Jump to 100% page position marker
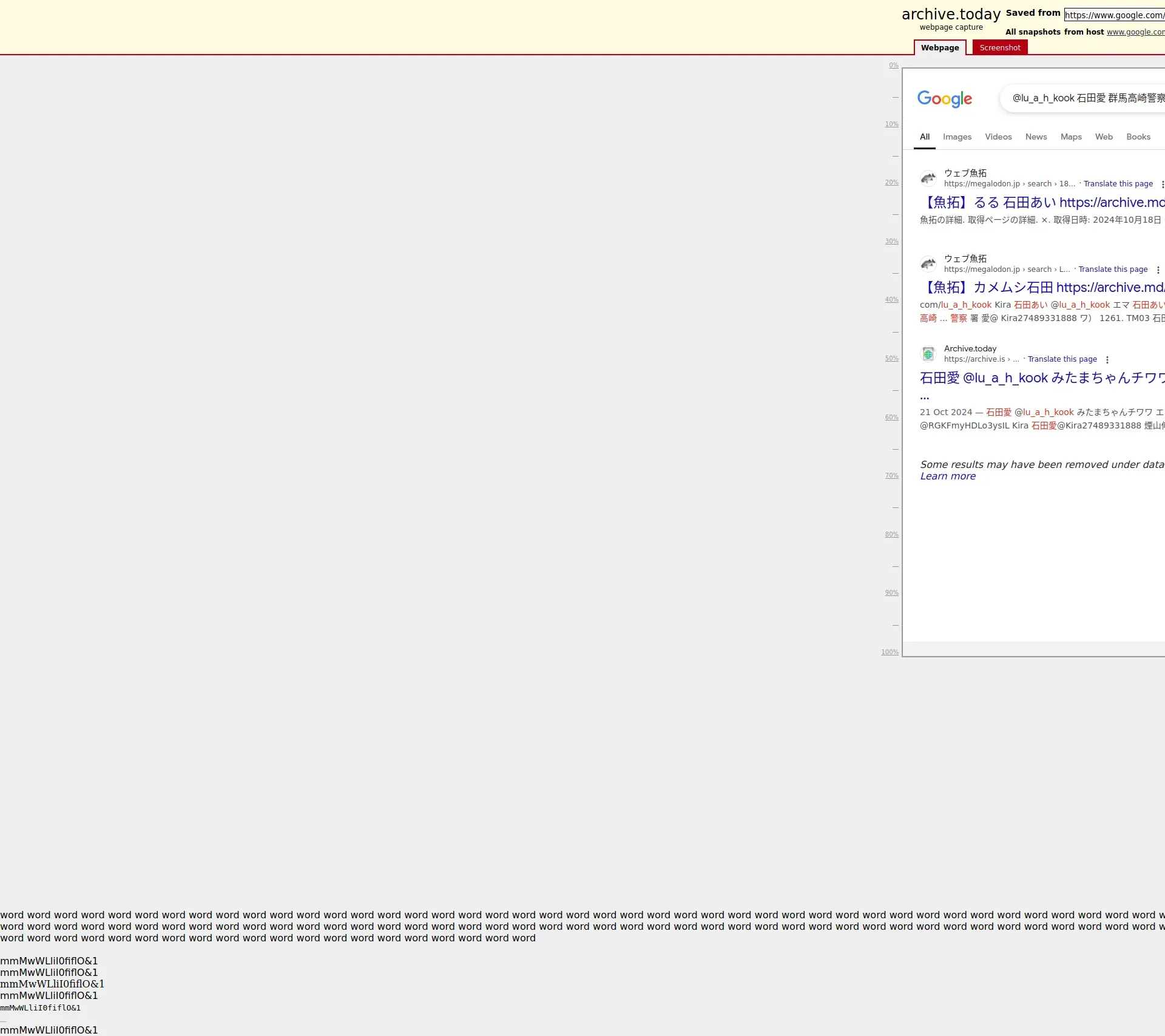 890,652
